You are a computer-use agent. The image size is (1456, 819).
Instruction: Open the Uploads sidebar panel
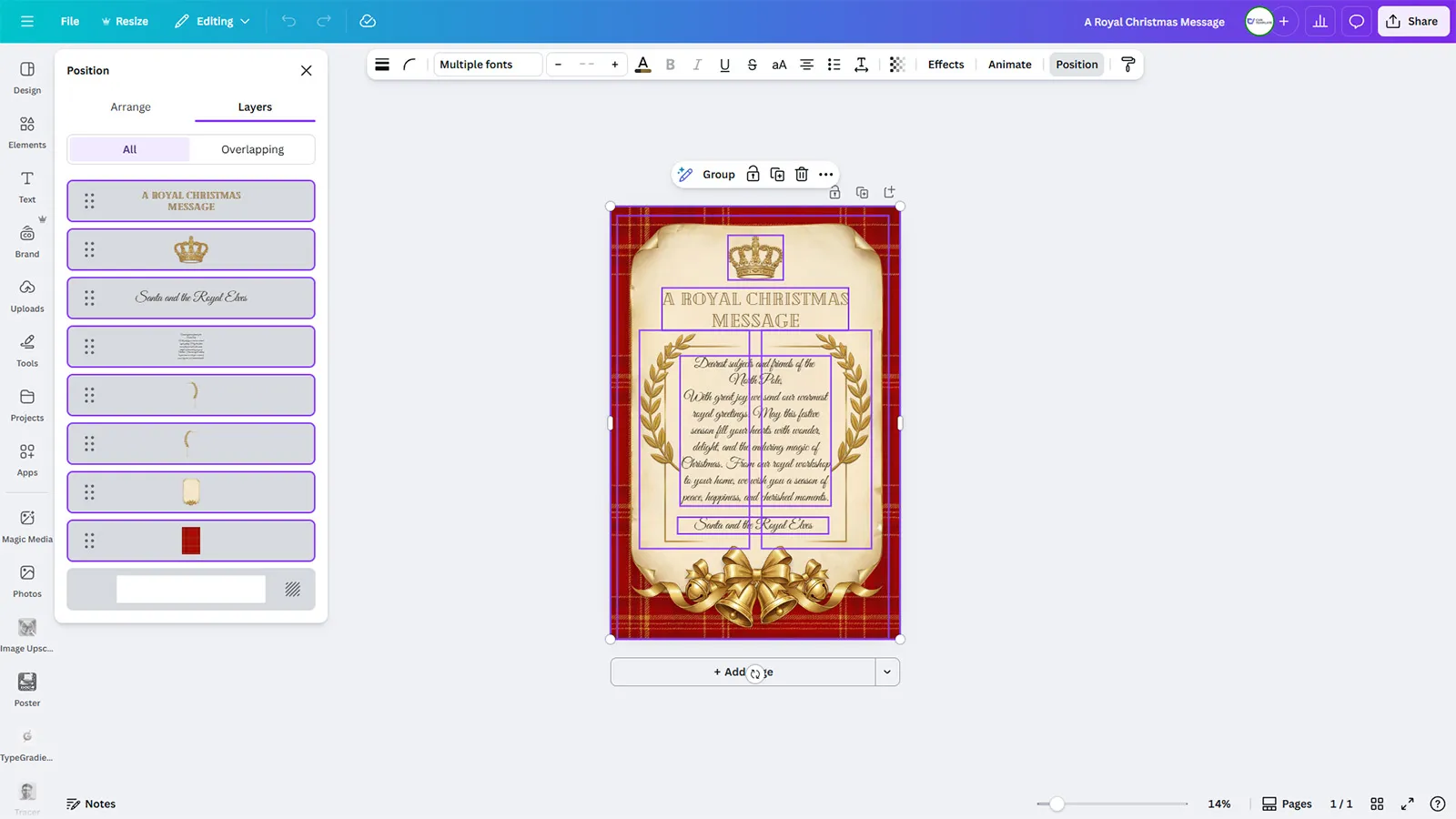click(27, 296)
